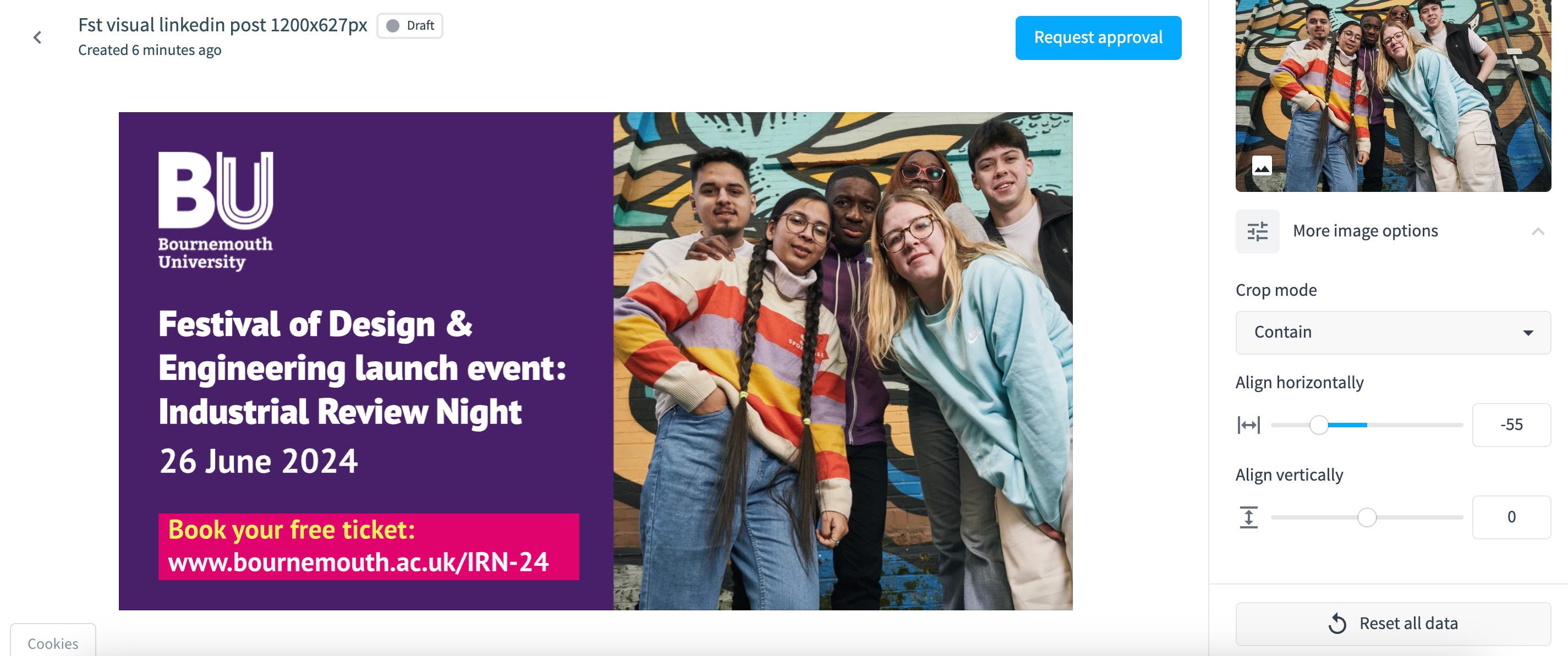
Task: Click the Align horizontally slider handle
Action: (1318, 425)
